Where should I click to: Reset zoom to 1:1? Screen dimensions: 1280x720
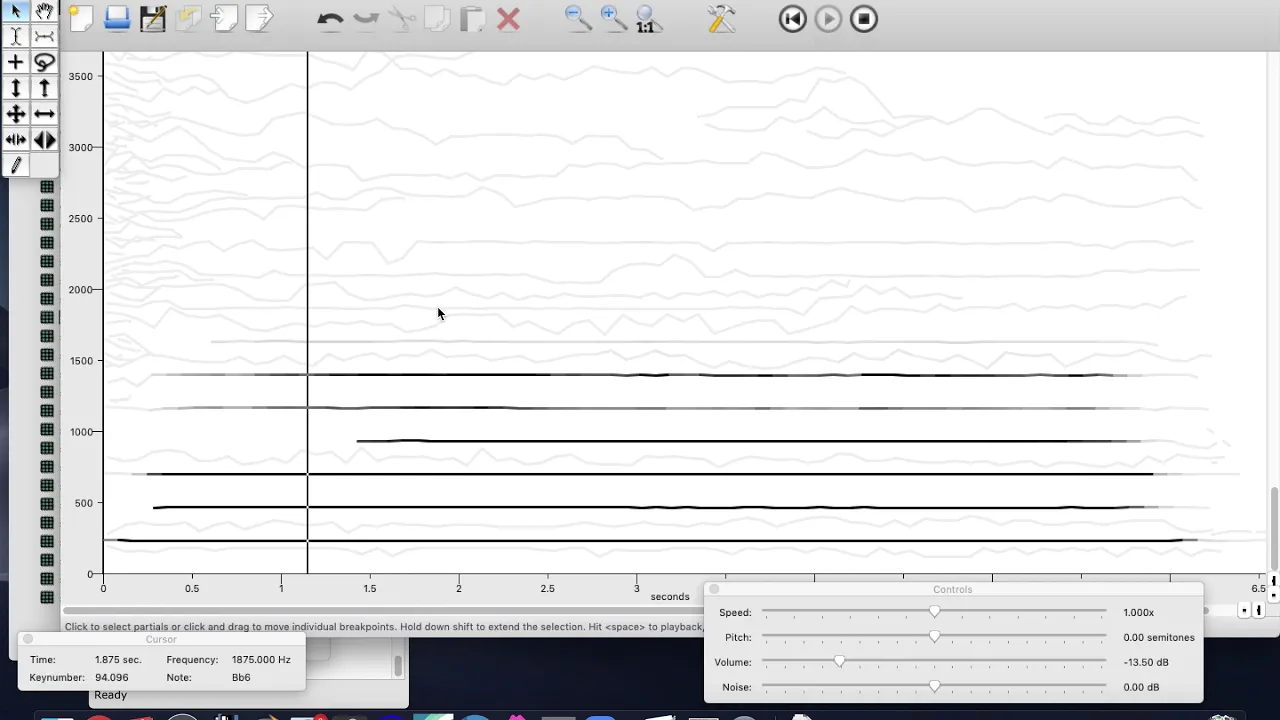point(647,19)
